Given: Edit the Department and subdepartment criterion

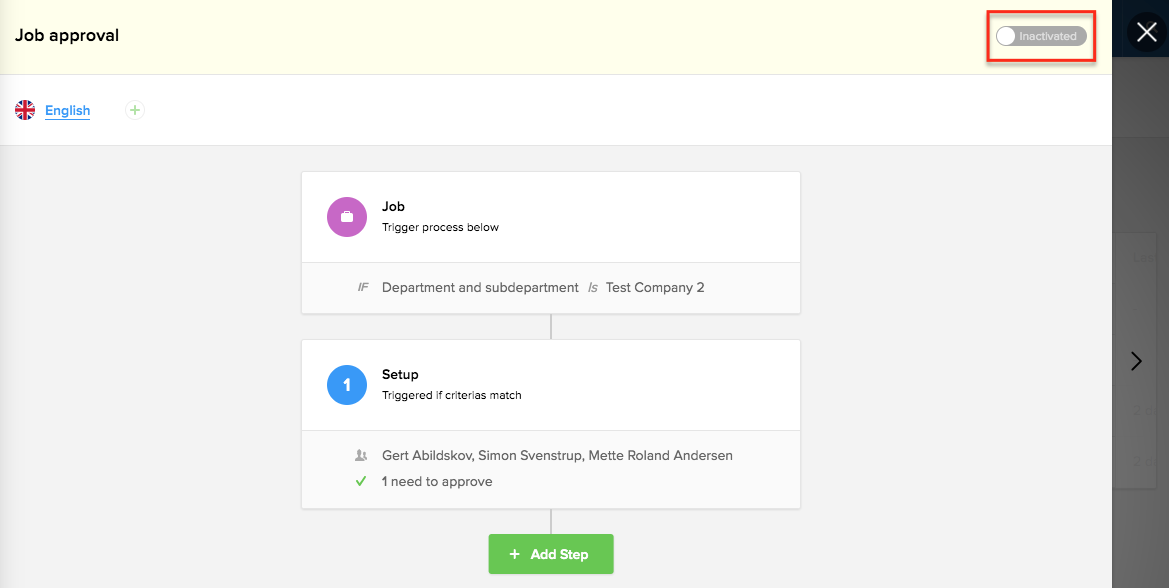Looking at the screenshot, I should click(480, 288).
